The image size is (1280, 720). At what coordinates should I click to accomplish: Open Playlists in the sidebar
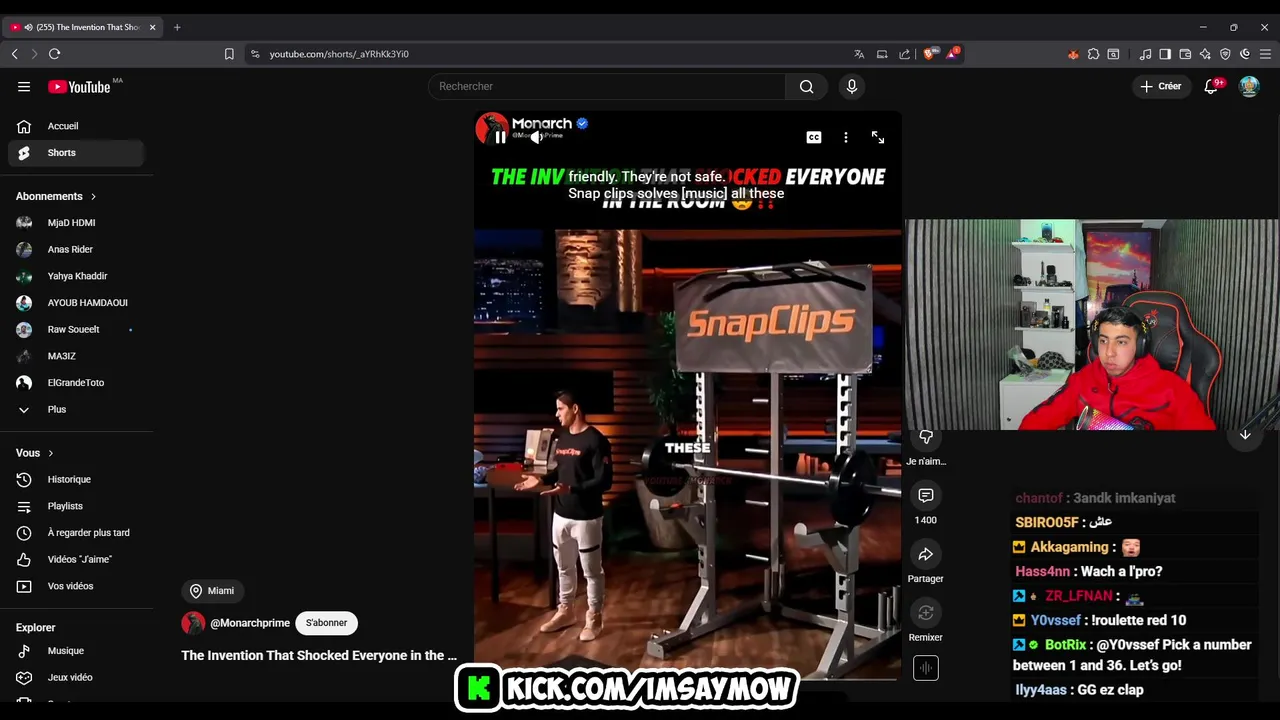76,506
